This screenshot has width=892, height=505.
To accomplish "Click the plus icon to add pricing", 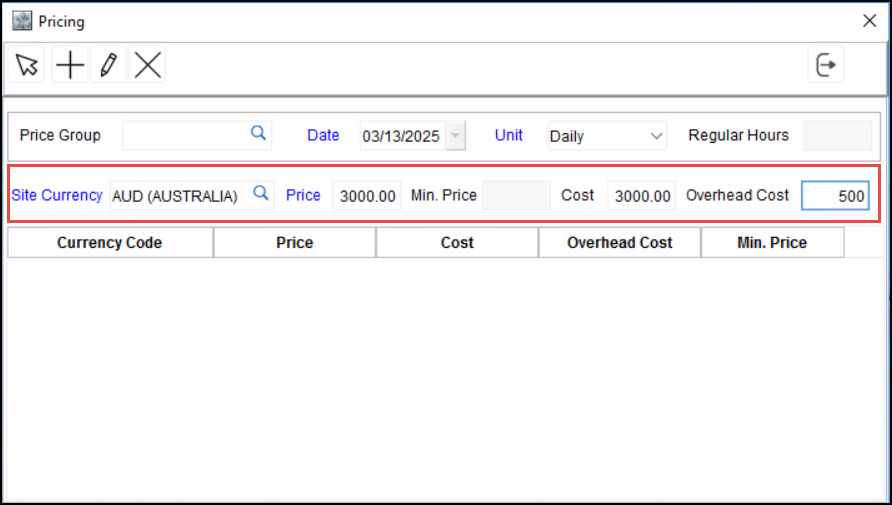I will (69, 66).
